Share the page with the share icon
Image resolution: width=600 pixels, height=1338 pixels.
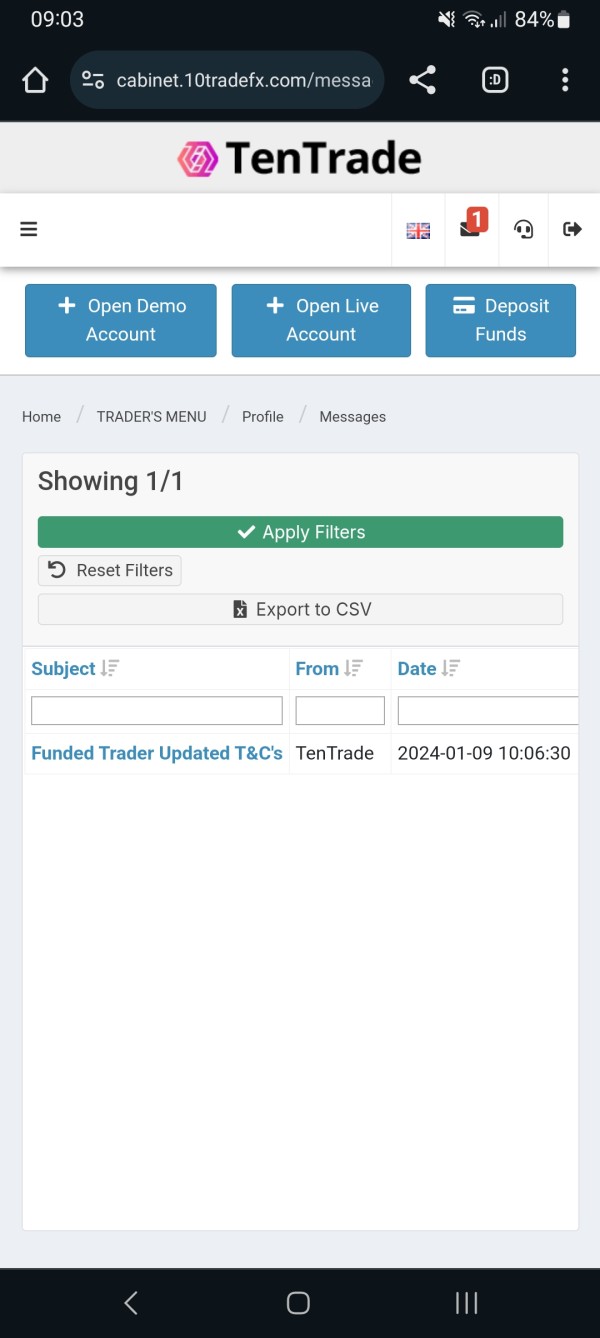tap(422, 80)
